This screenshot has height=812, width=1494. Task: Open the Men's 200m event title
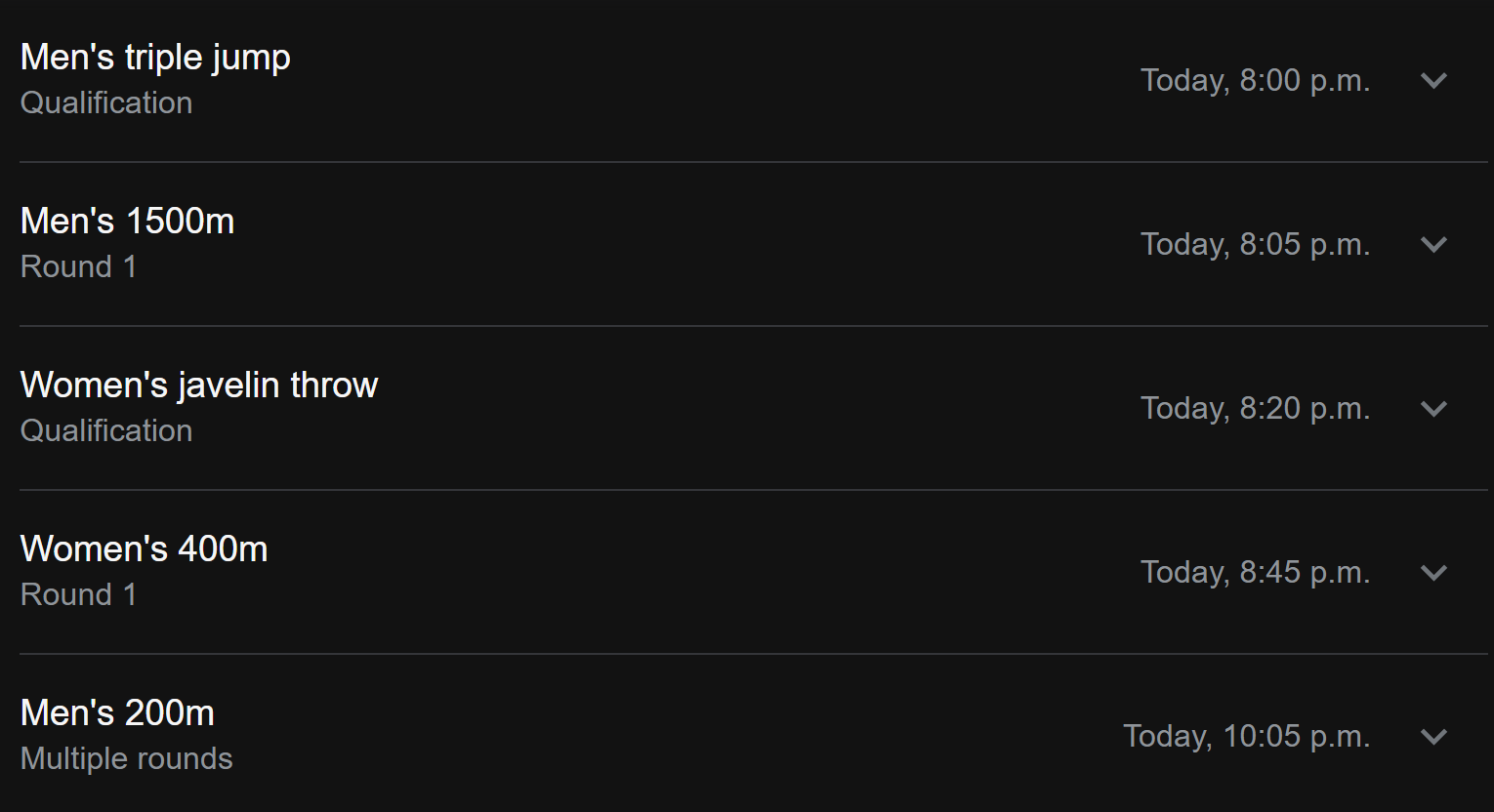point(117,713)
